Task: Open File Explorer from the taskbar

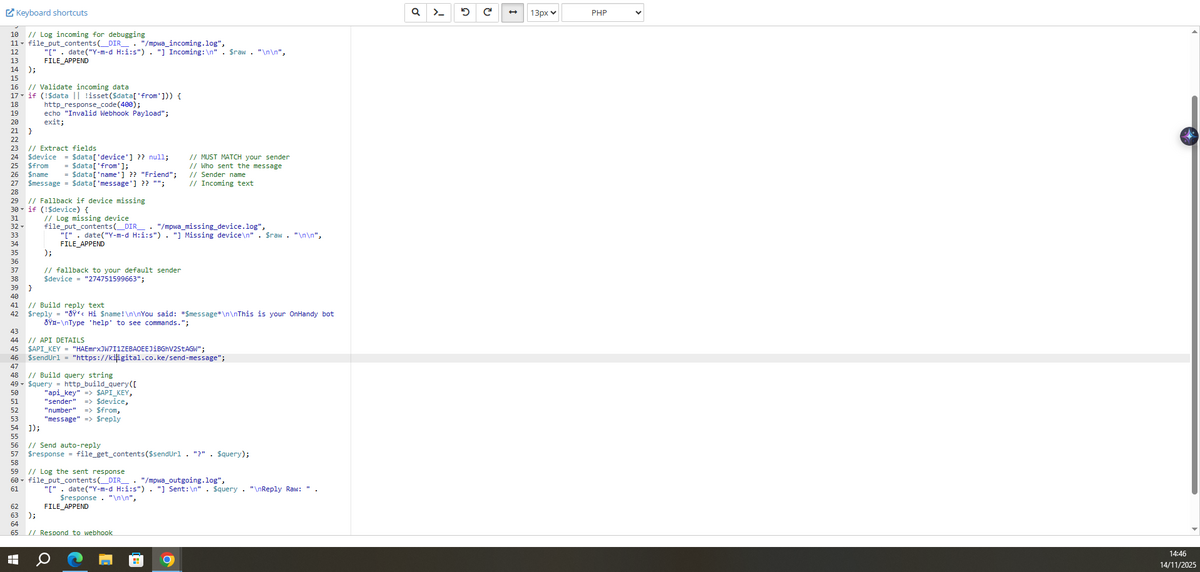Action: [x=106, y=560]
